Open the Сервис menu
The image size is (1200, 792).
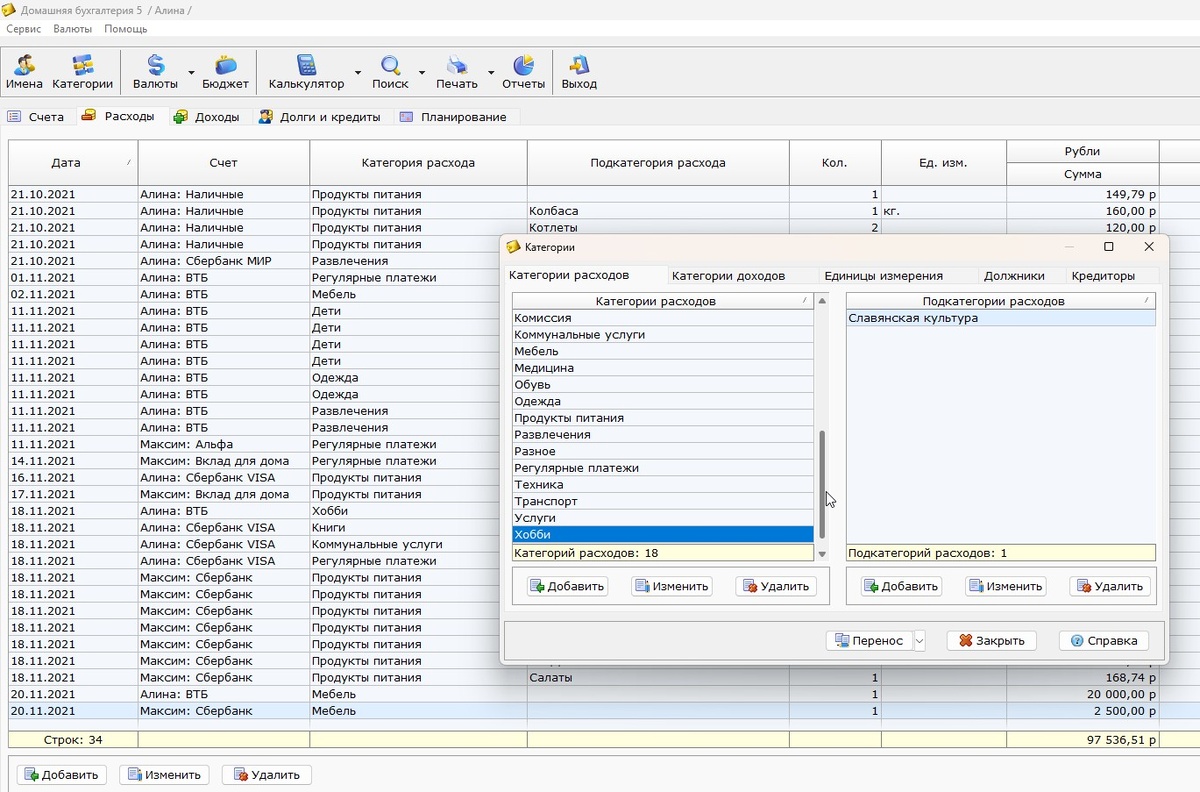(24, 29)
